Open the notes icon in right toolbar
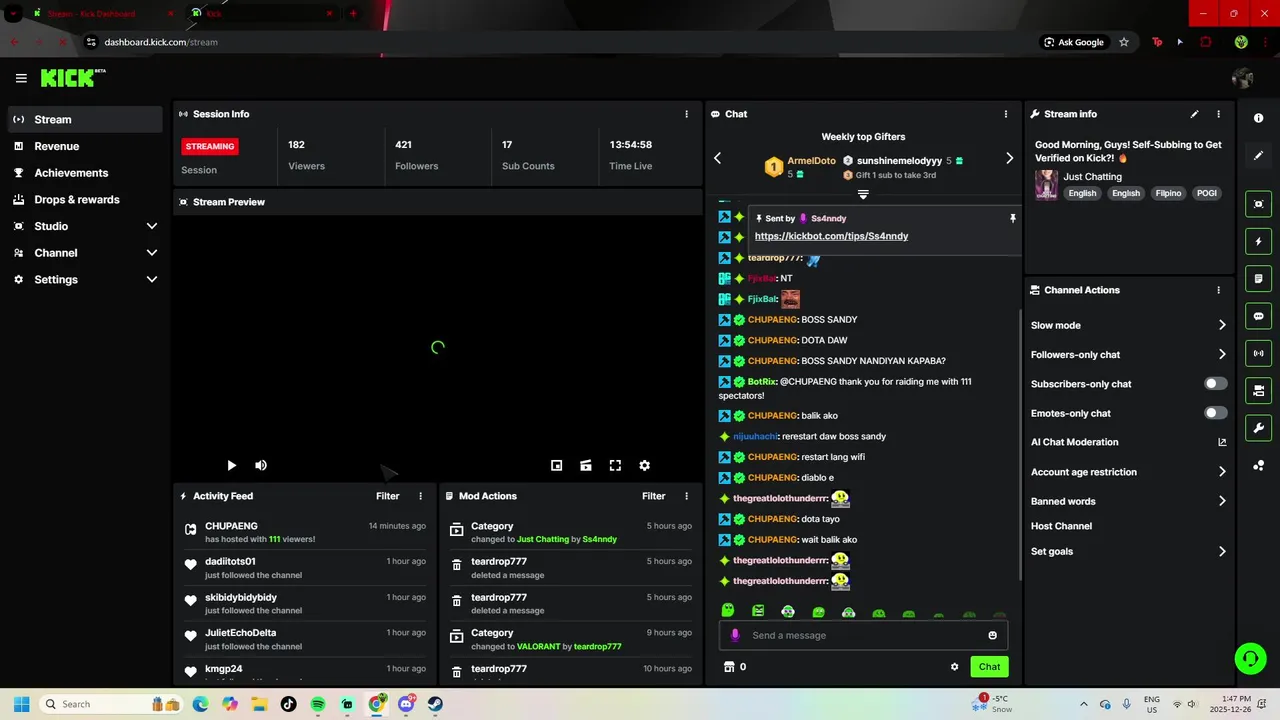The width and height of the screenshot is (1280, 720). pos(1258,278)
